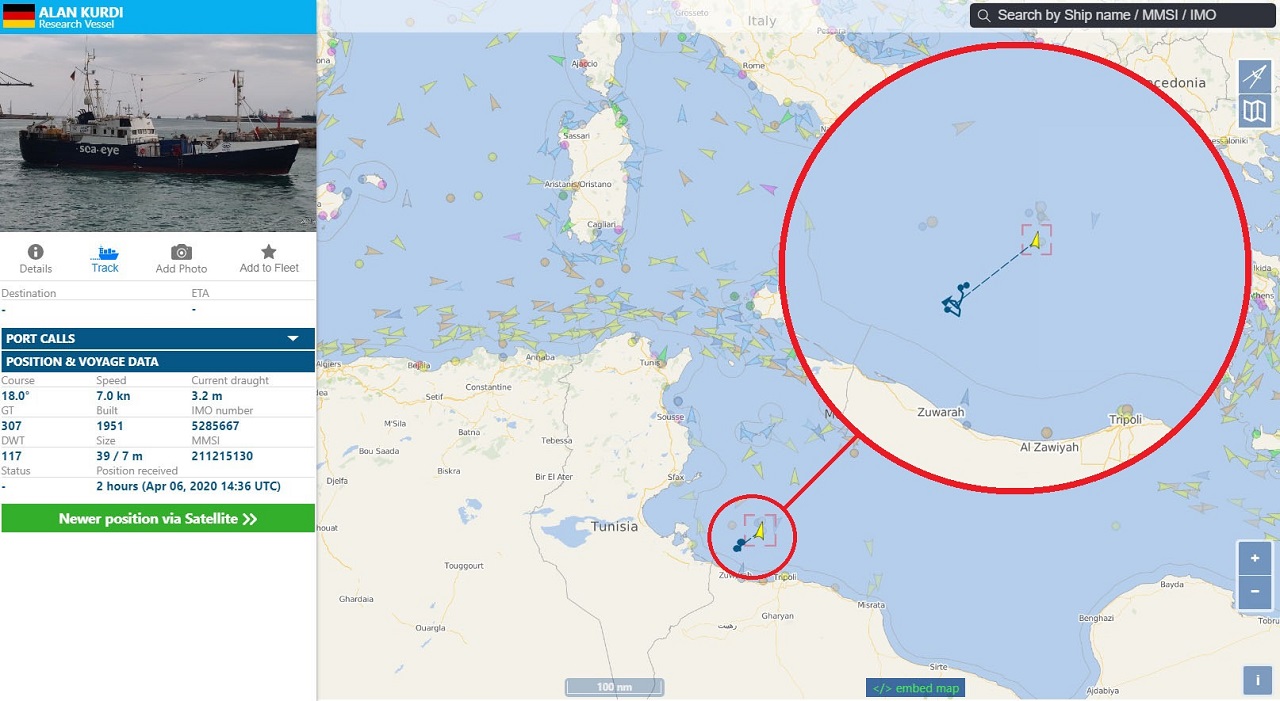This screenshot has height=701, width=1280.
Task: Click the PORT CALLS dropdown arrow
Action: (x=293, y=338)
